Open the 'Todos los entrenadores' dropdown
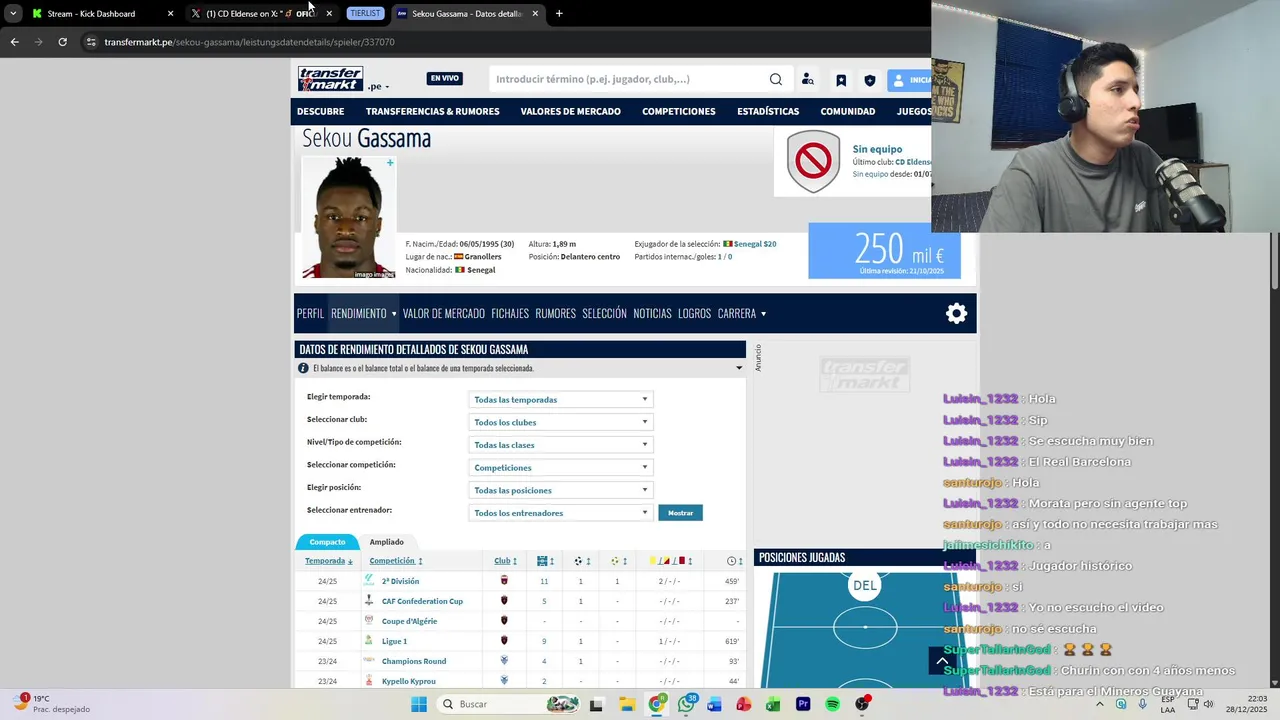1280x720 pixels. (x=561, y=513)
